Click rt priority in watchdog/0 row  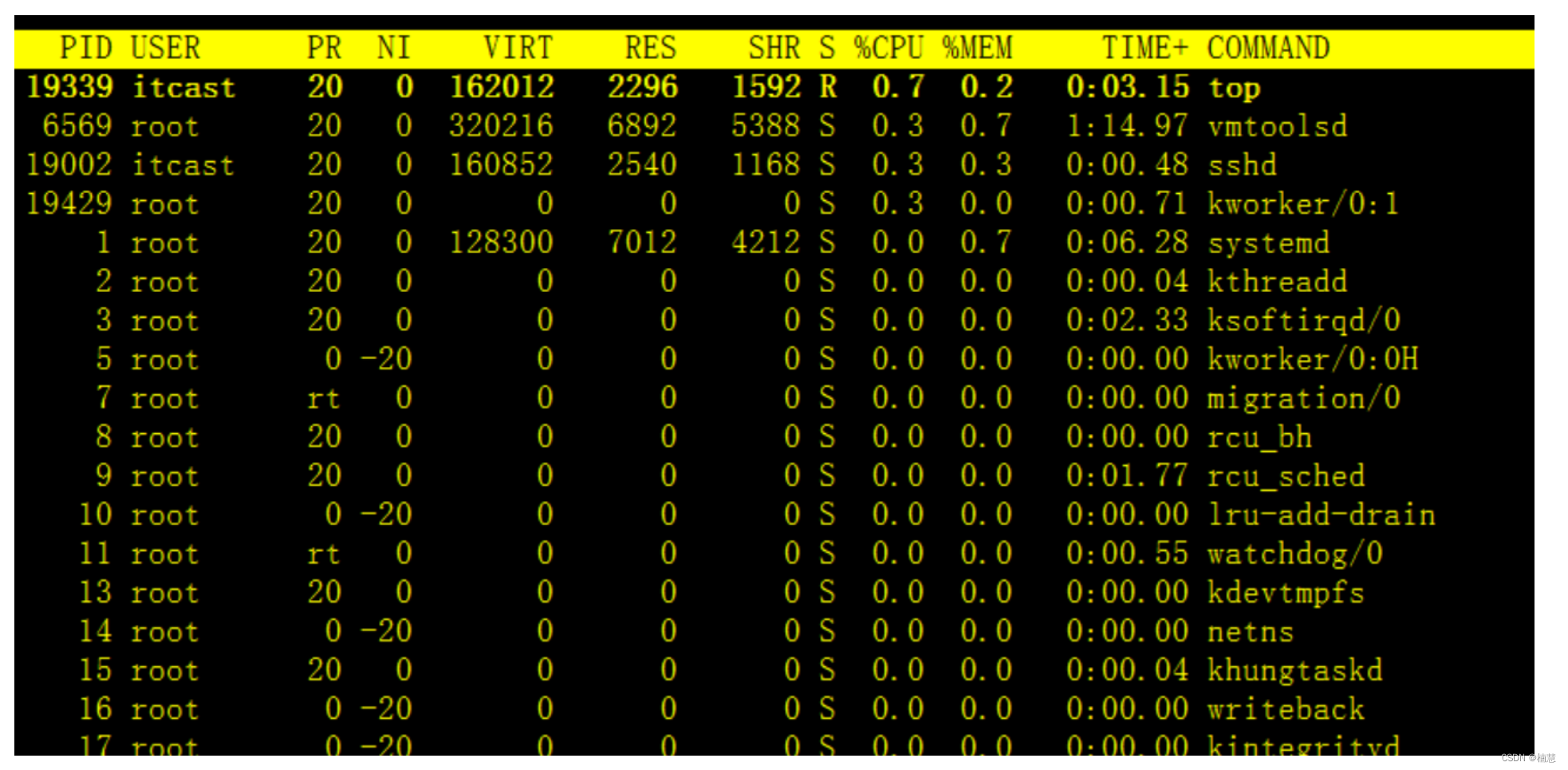[324, 554]
